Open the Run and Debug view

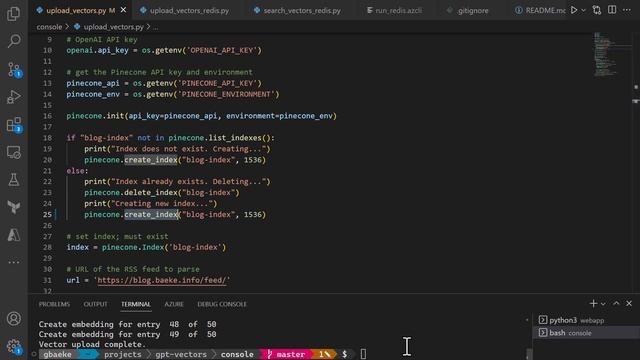click(x=14, y=97)
